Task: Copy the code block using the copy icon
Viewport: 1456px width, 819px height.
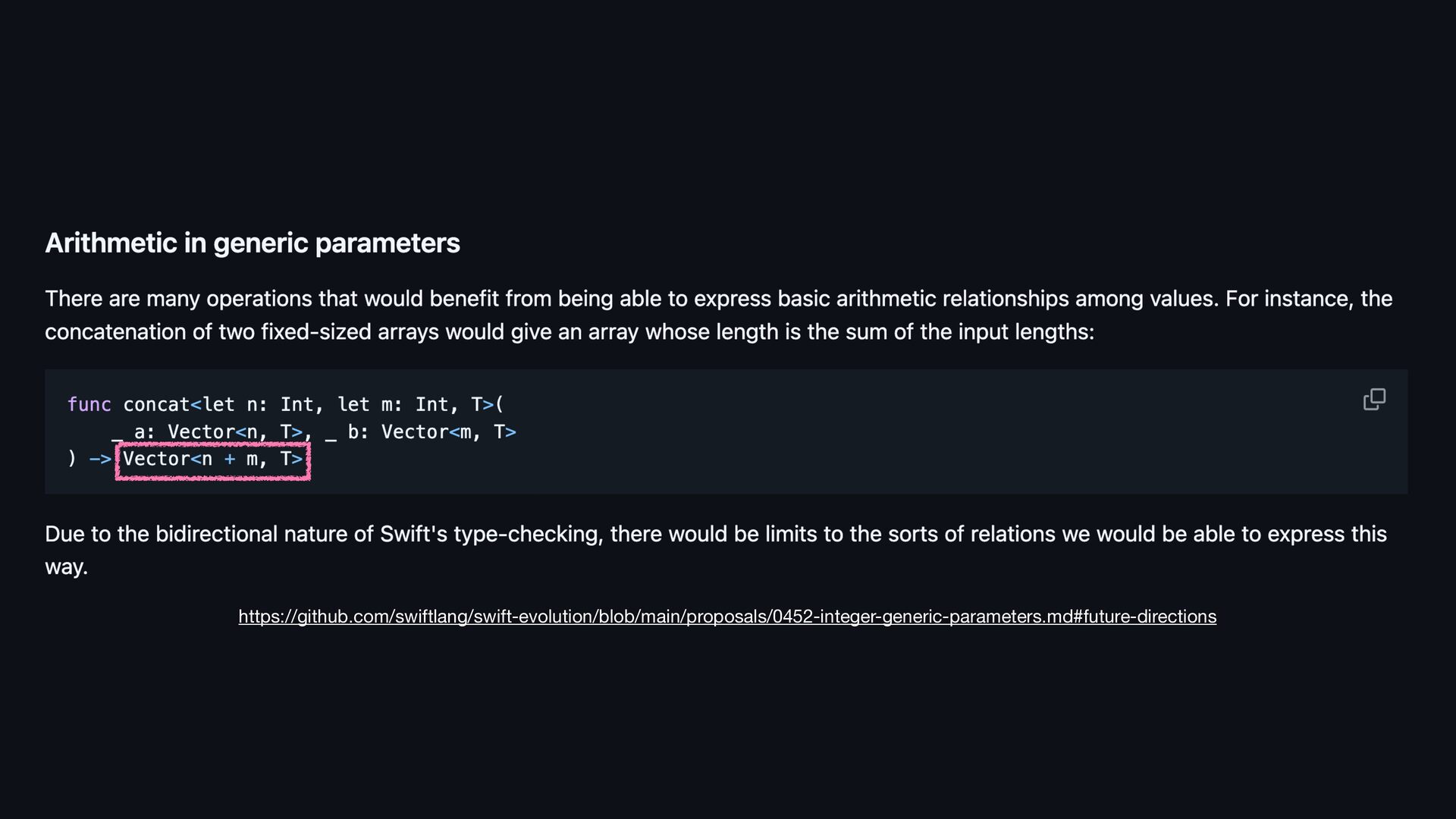Action: pyautogui.click(x=1374, y=399)
